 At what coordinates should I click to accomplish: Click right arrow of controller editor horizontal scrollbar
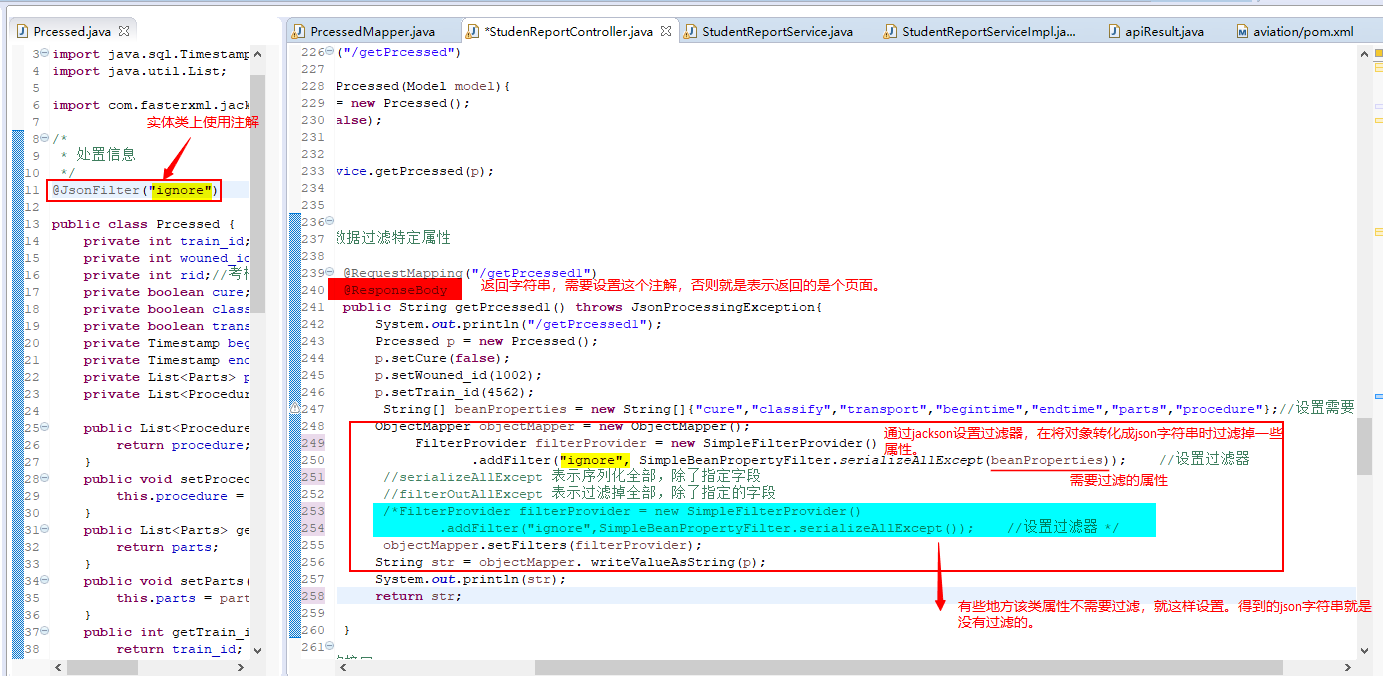1347,667
